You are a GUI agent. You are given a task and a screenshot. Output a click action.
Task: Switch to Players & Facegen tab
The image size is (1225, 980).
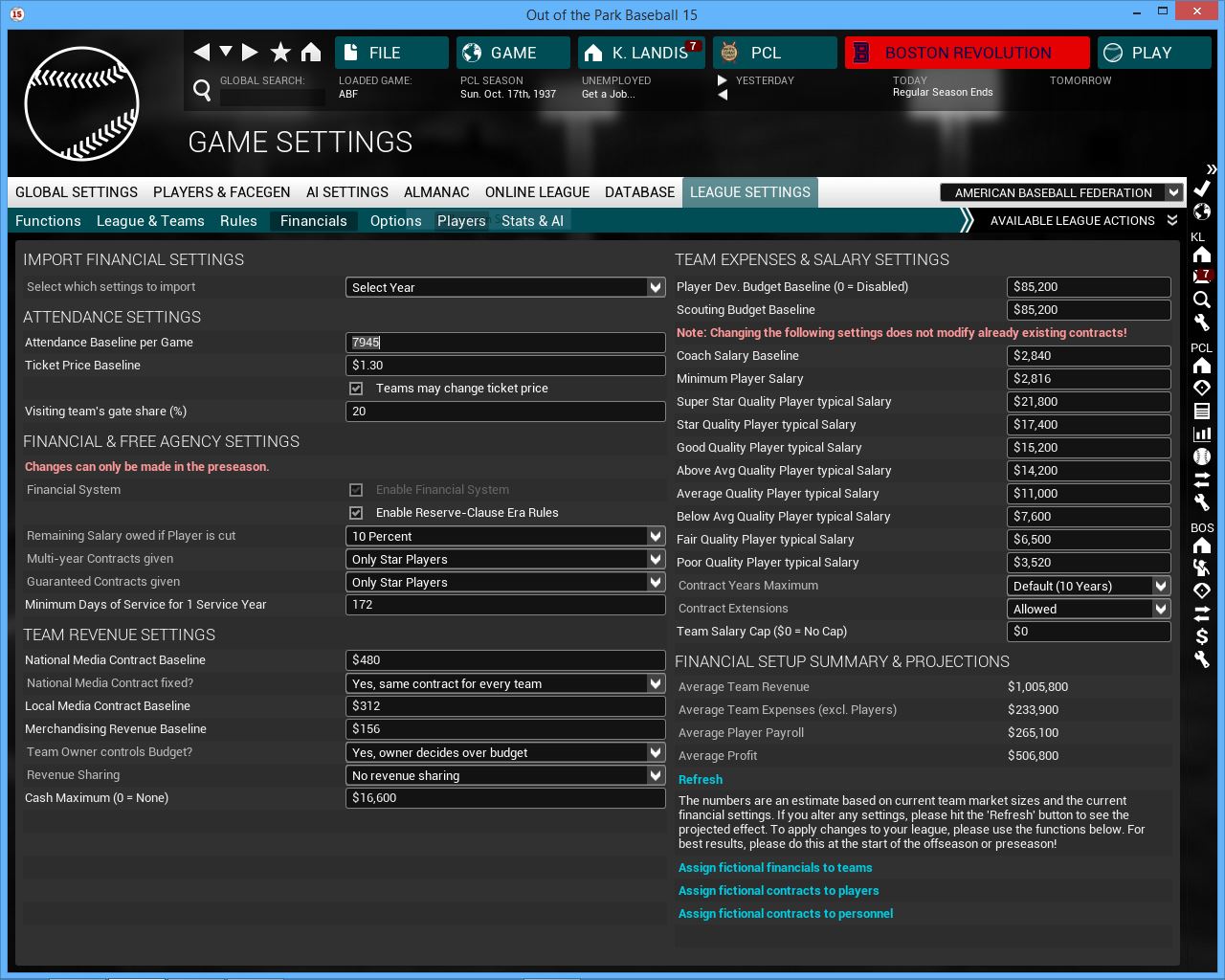(222, 192)
